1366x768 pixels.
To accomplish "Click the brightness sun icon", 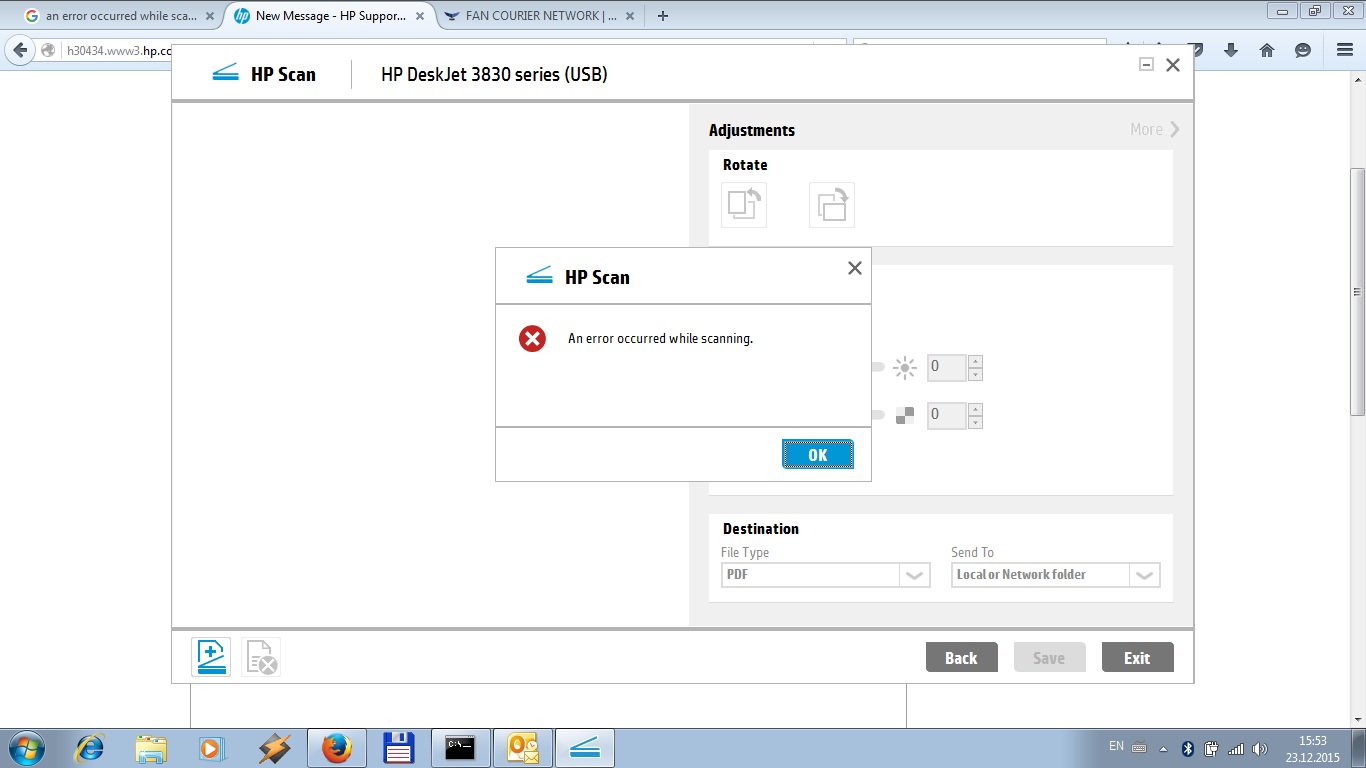I will 905,368.
